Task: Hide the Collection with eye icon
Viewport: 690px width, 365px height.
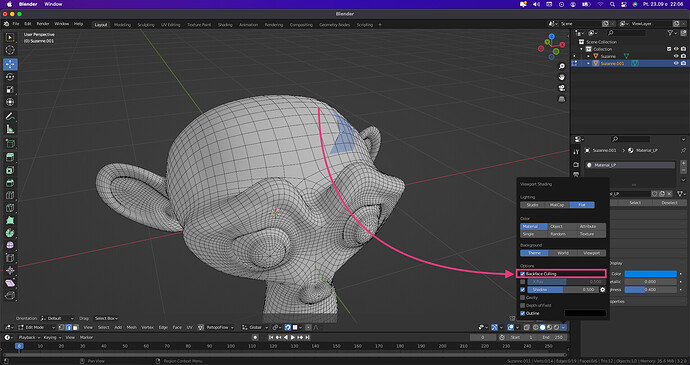Action: pyautogui.click(x=676, y=49)
